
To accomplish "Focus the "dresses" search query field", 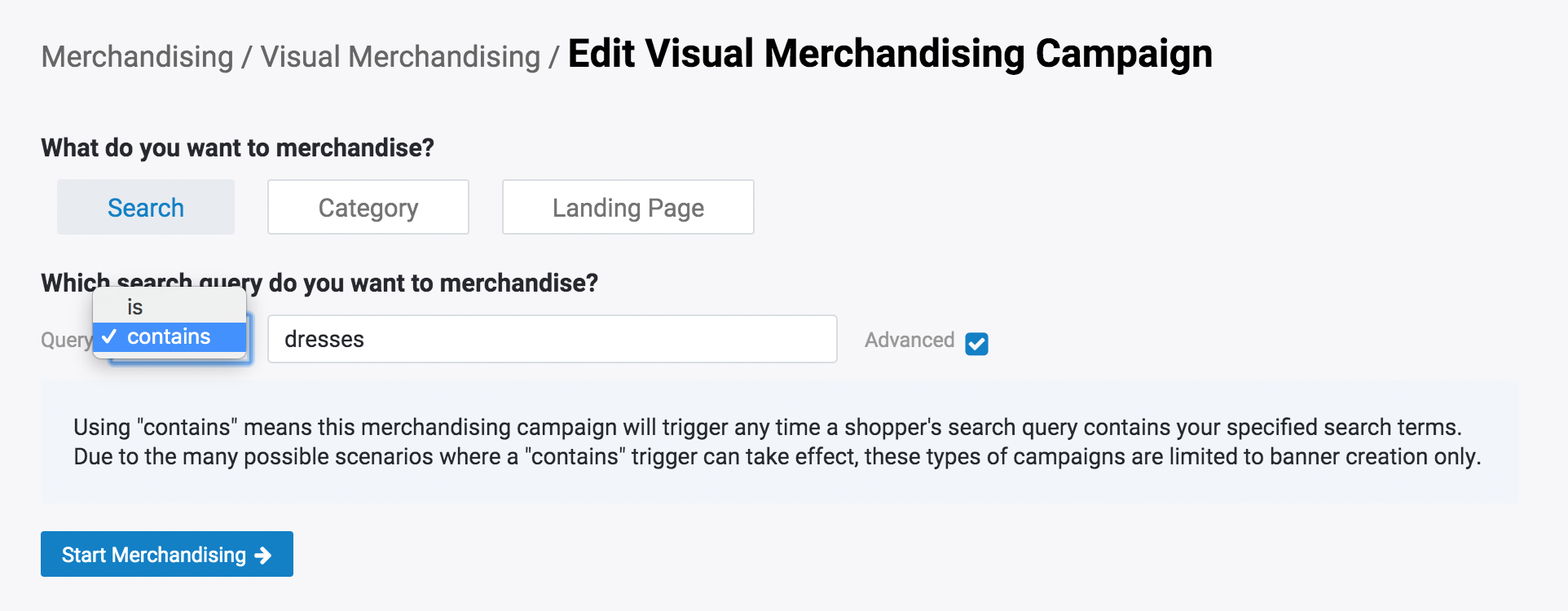I will [552, 339].
